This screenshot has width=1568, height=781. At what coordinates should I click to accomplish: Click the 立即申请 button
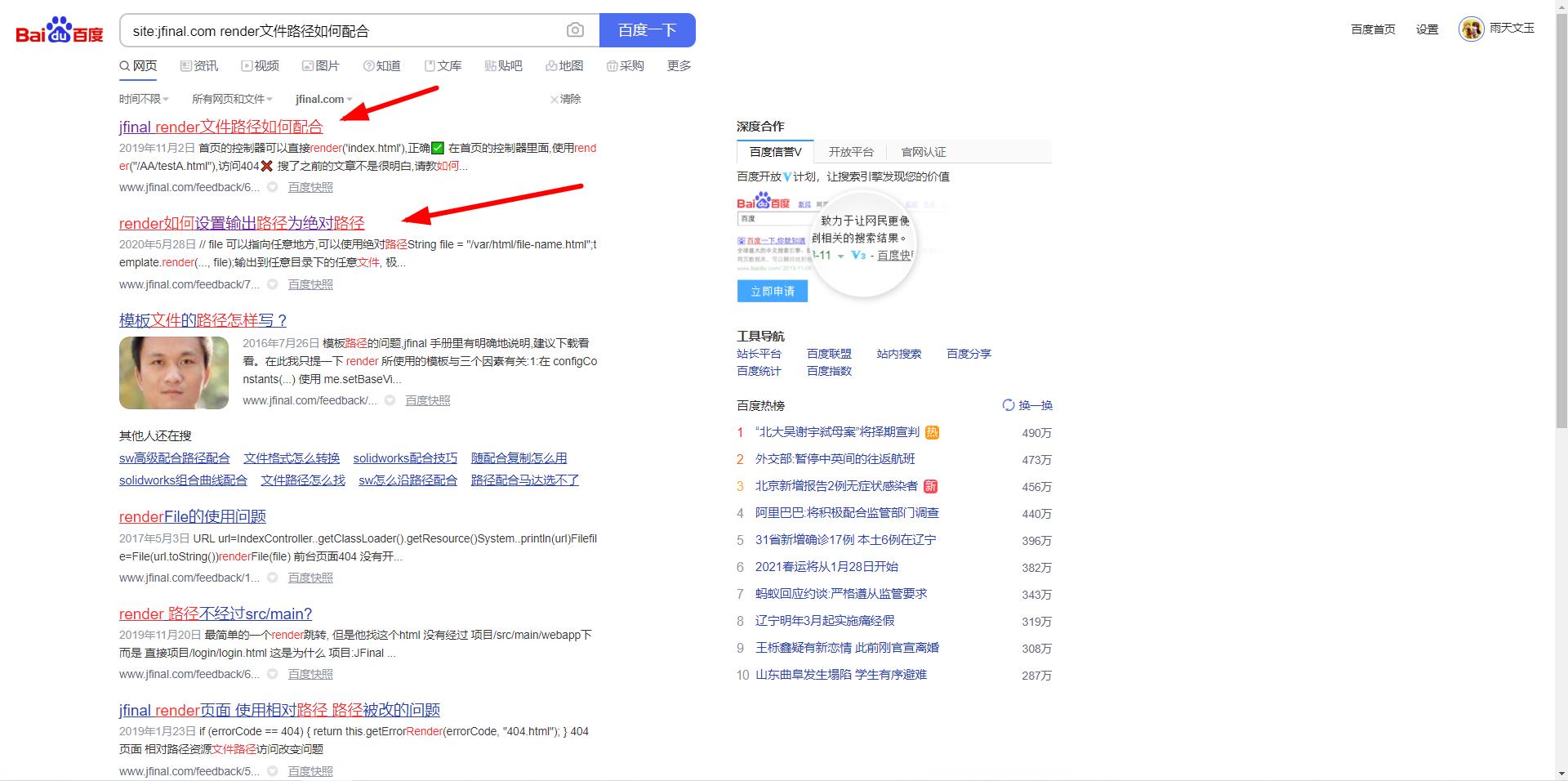pos(773,291)
